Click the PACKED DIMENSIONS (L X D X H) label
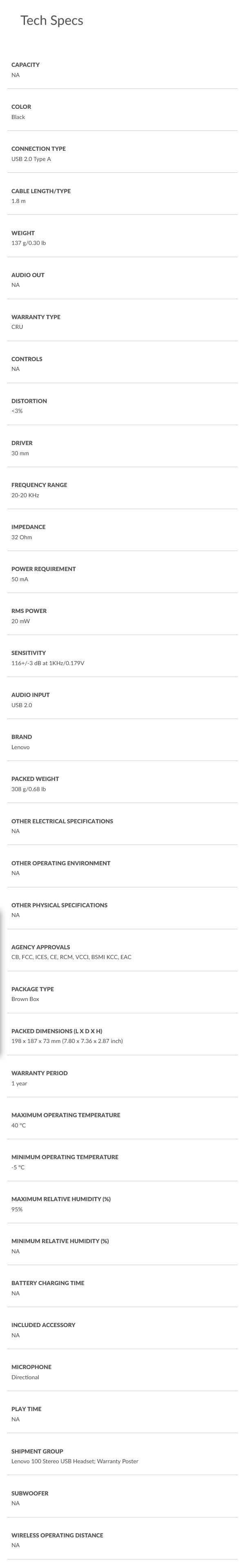The image size is (245, 1568). click(x=57, y=1031)
